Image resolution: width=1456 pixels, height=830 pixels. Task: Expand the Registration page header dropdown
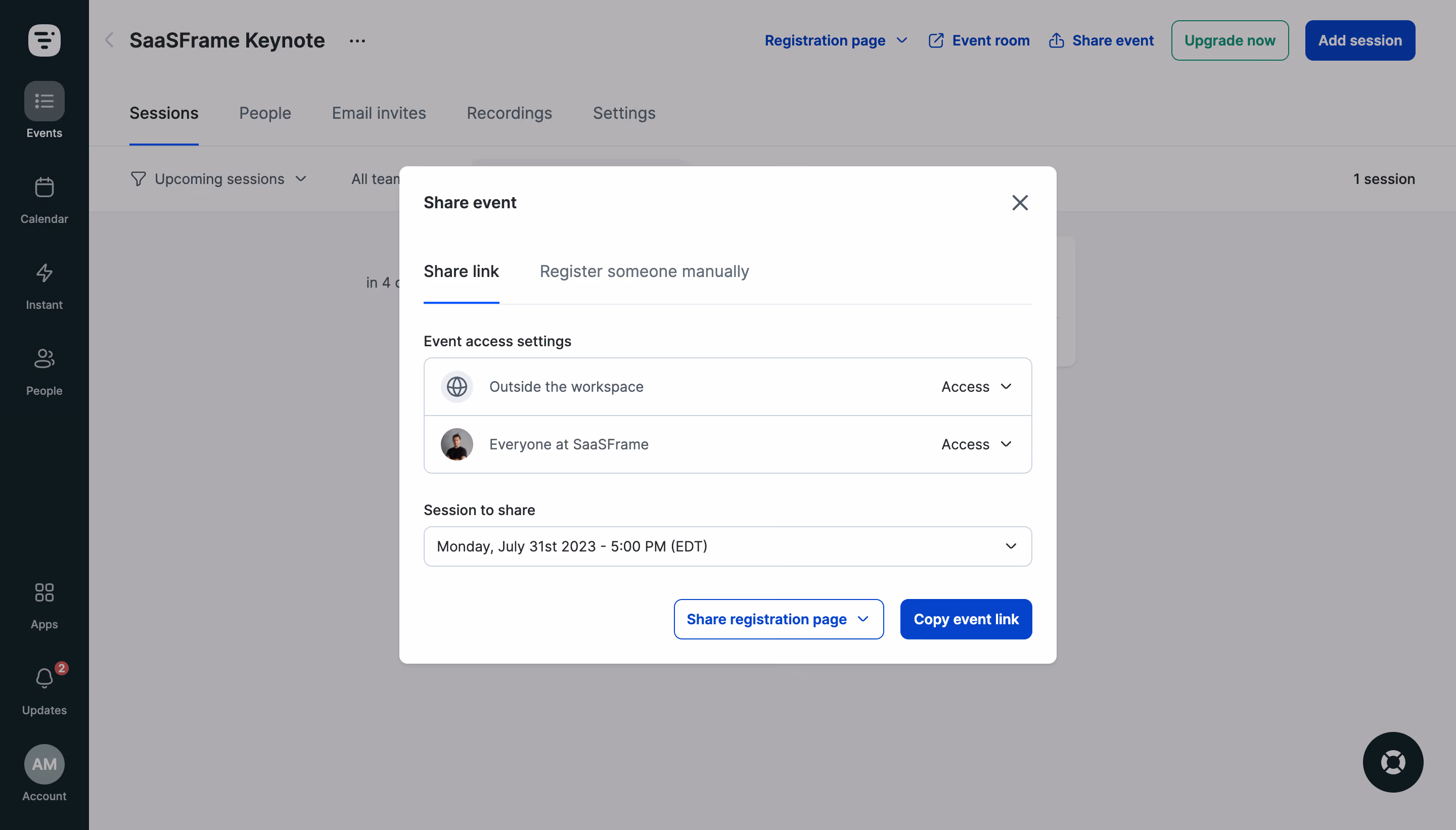coord(835,40)
